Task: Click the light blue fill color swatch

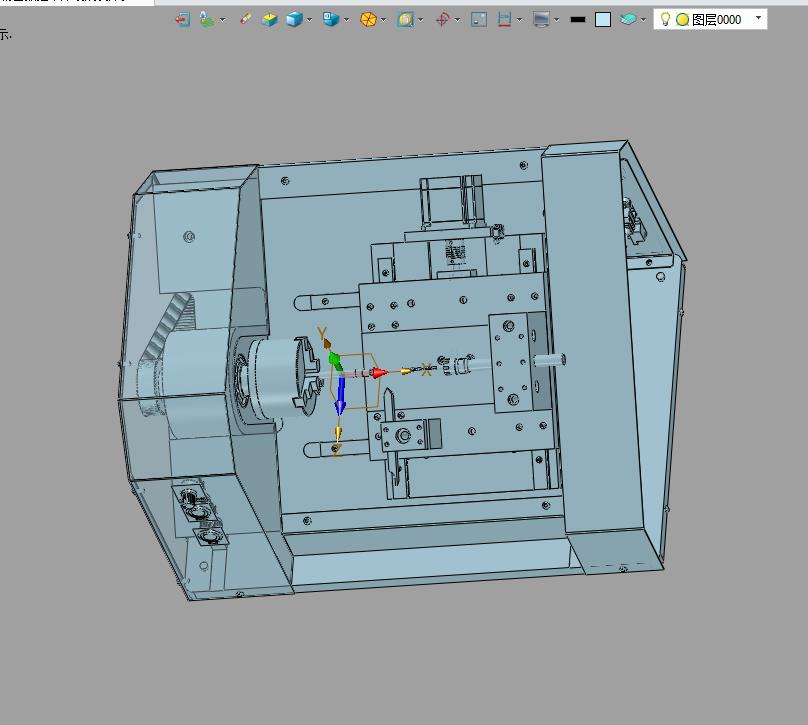Action: tap(603, 20)
